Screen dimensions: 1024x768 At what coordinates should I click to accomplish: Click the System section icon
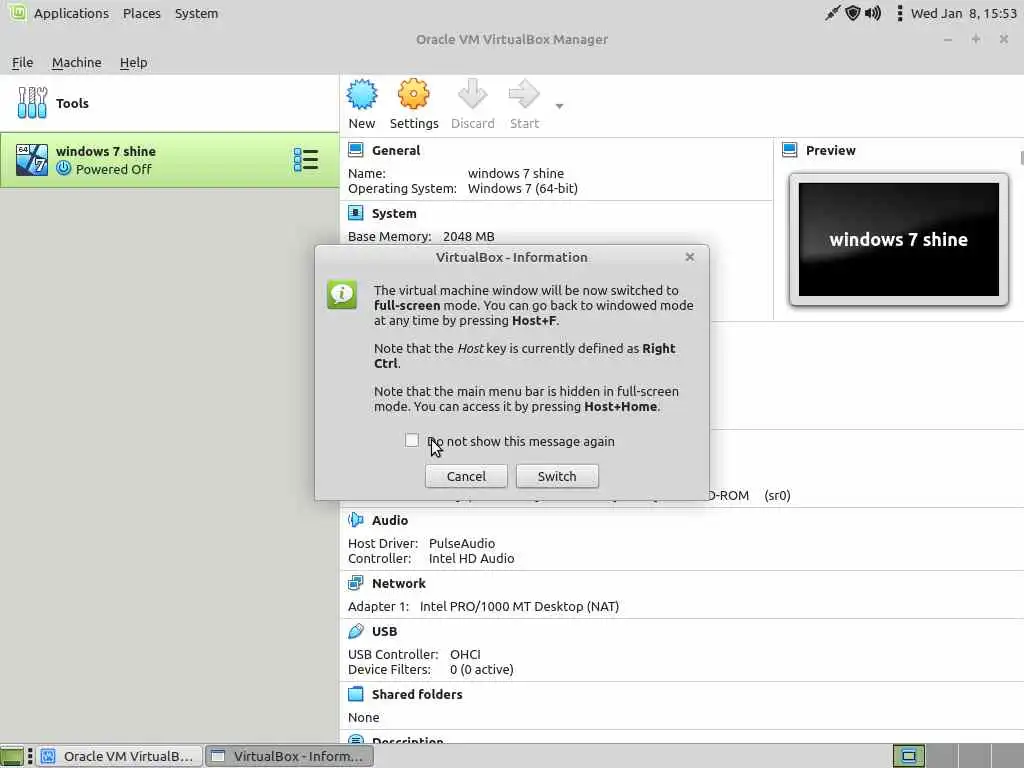click(356, 213)
